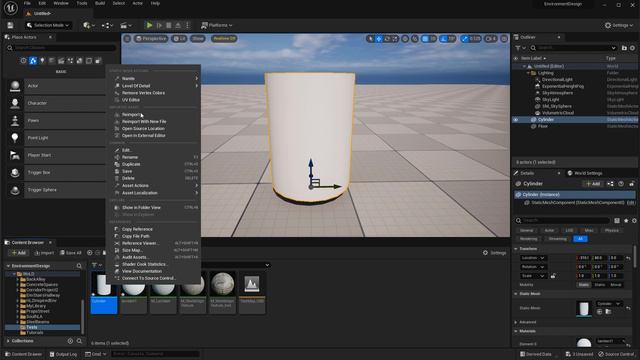
Task: Open the Settings button in top toolbar
Action: point(619,25)
